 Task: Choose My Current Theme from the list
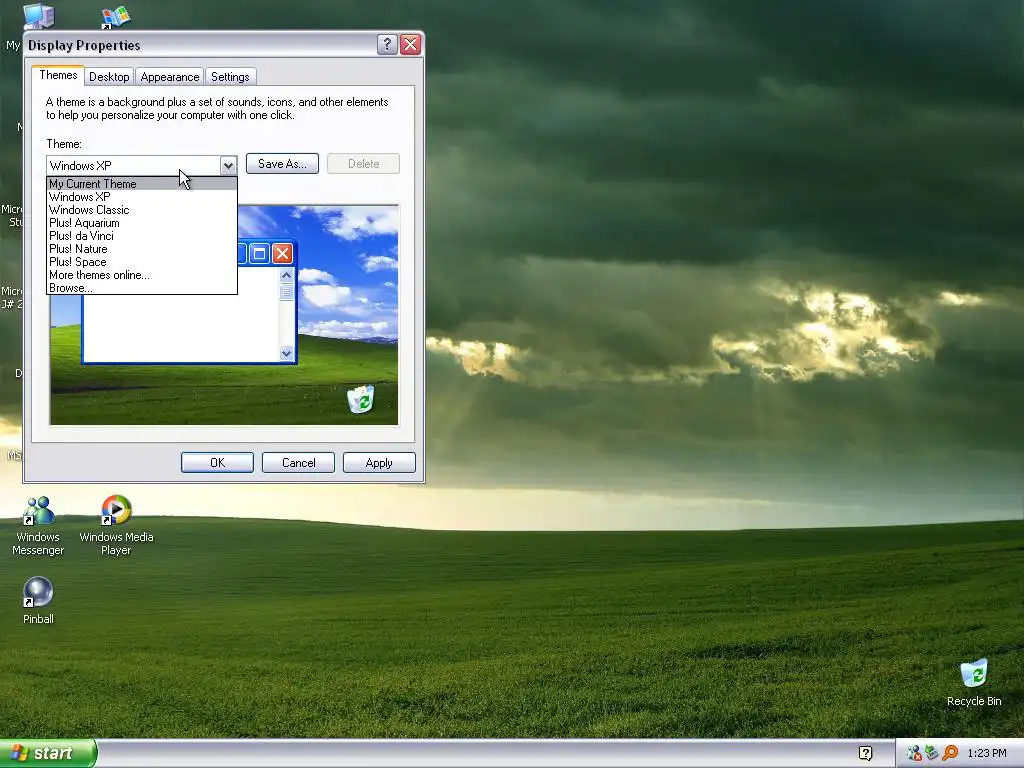point(142,184)
